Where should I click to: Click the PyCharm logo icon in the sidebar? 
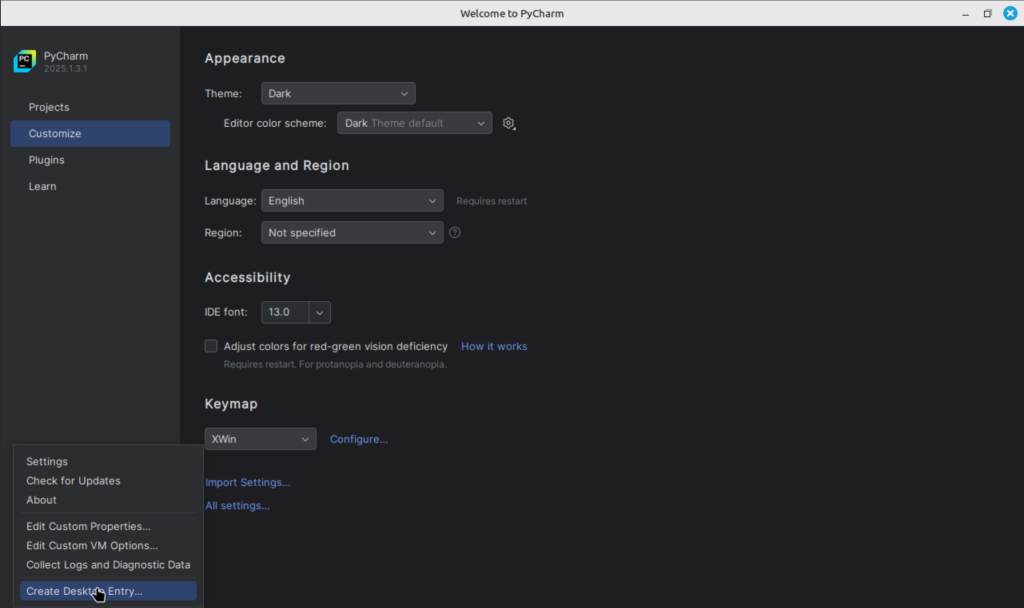tap(24, 61)
